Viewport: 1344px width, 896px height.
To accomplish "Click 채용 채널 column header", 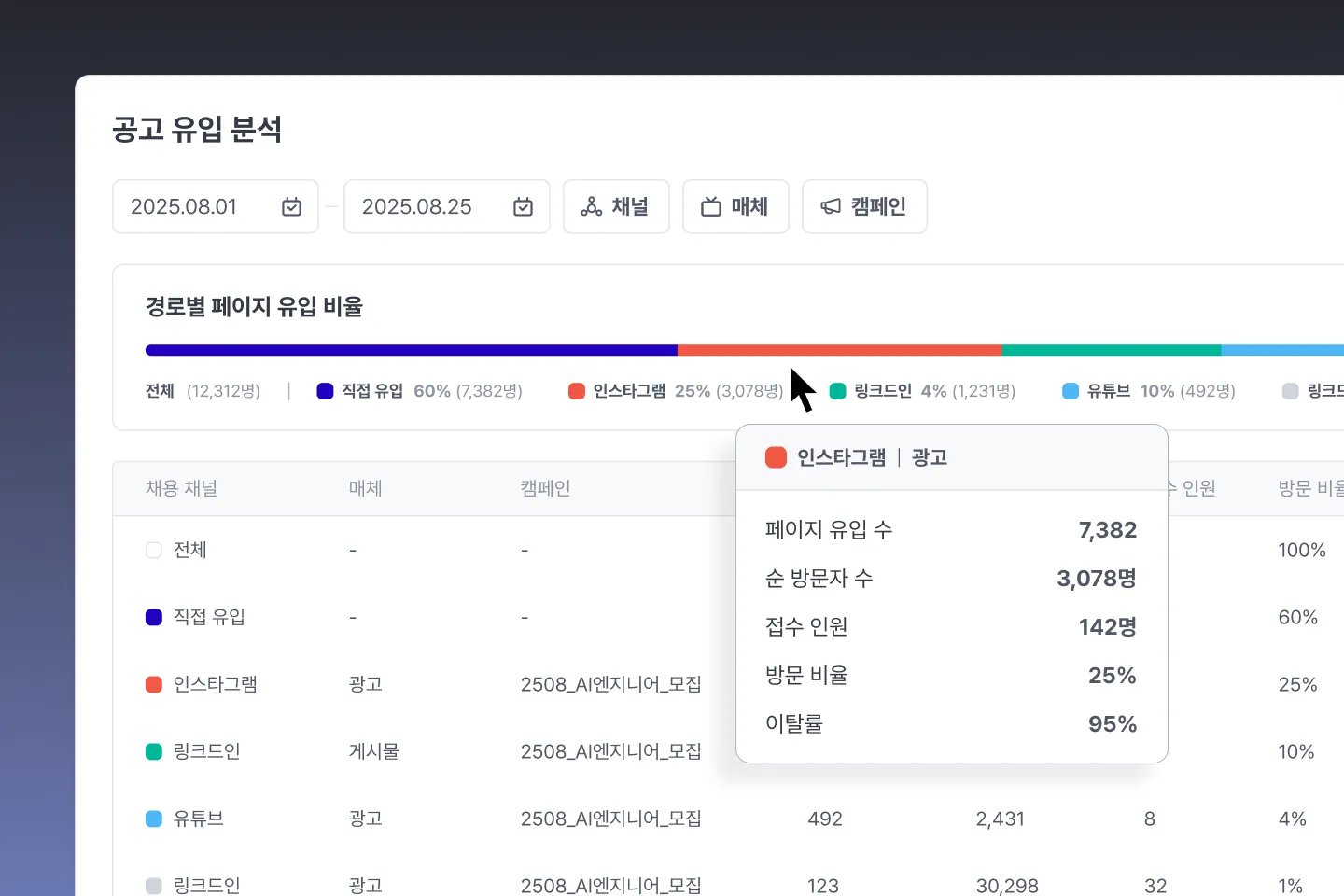I will pos(181,488).
